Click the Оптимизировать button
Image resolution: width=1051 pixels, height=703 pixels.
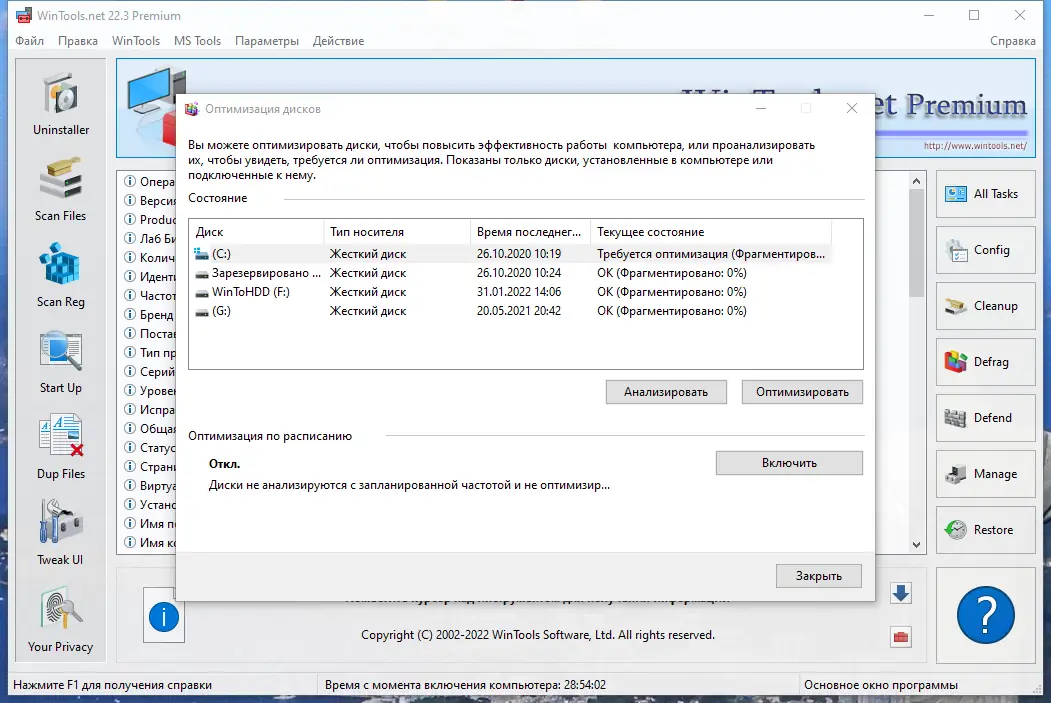click(802, 392)
